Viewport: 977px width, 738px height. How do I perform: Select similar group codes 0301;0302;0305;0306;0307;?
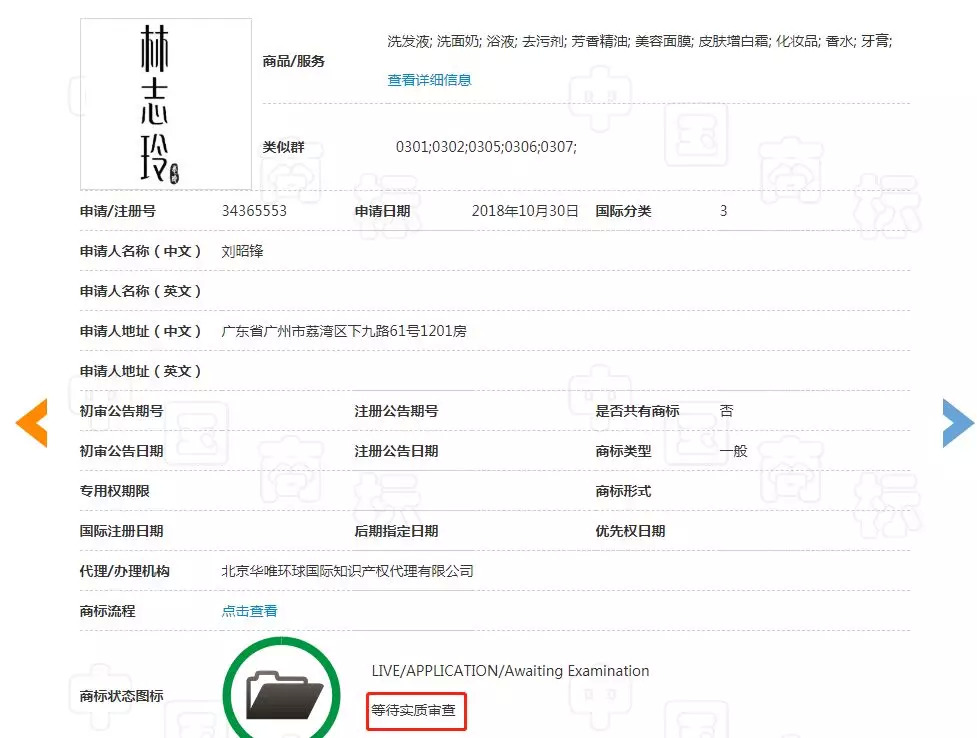486,147
